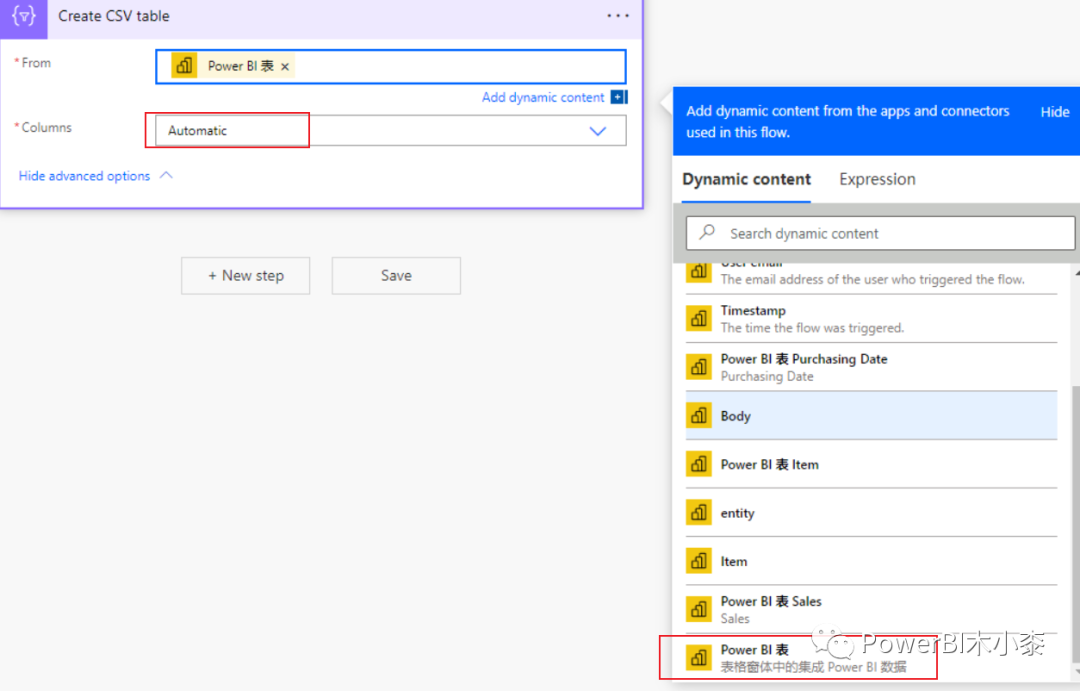Hide the dynamic content panel

pos(1055,112)
